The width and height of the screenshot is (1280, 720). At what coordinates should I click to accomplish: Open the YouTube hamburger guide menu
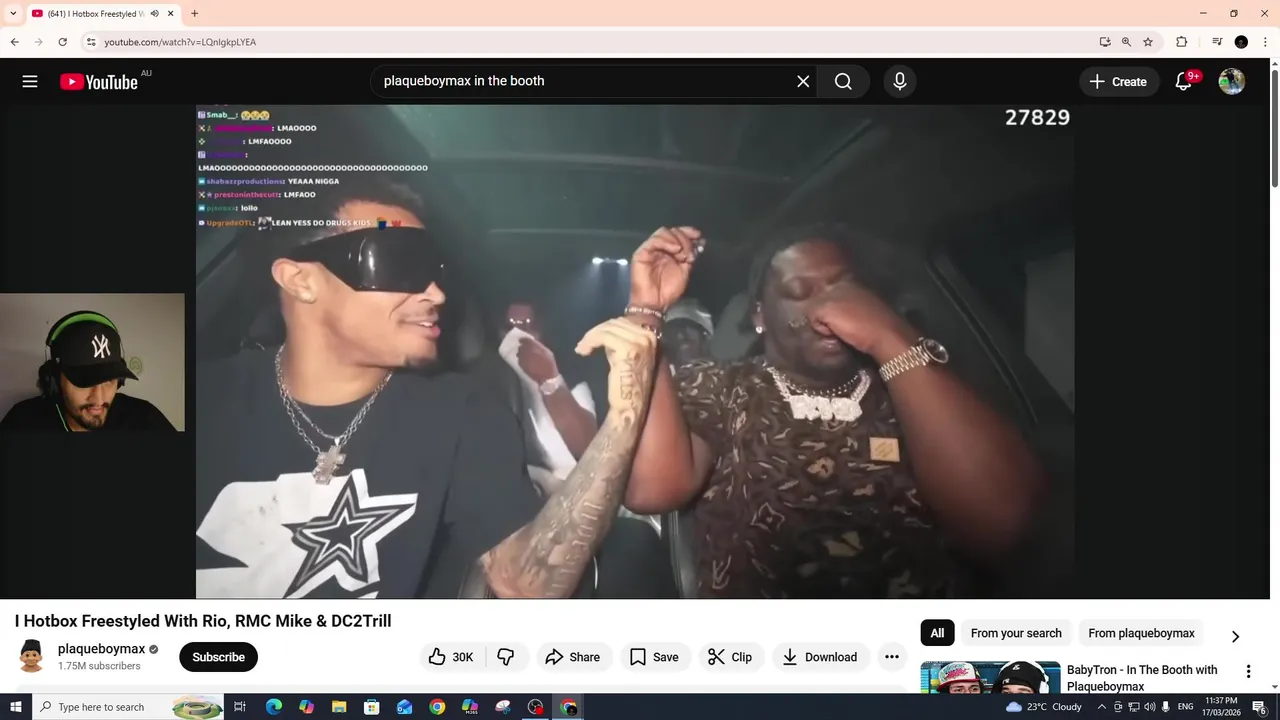(x=30, y=82)
